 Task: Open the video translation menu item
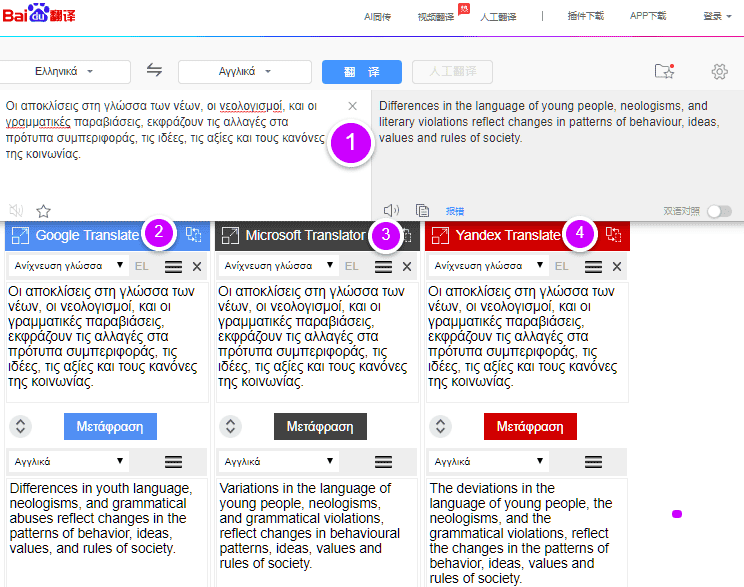(436, 17)
